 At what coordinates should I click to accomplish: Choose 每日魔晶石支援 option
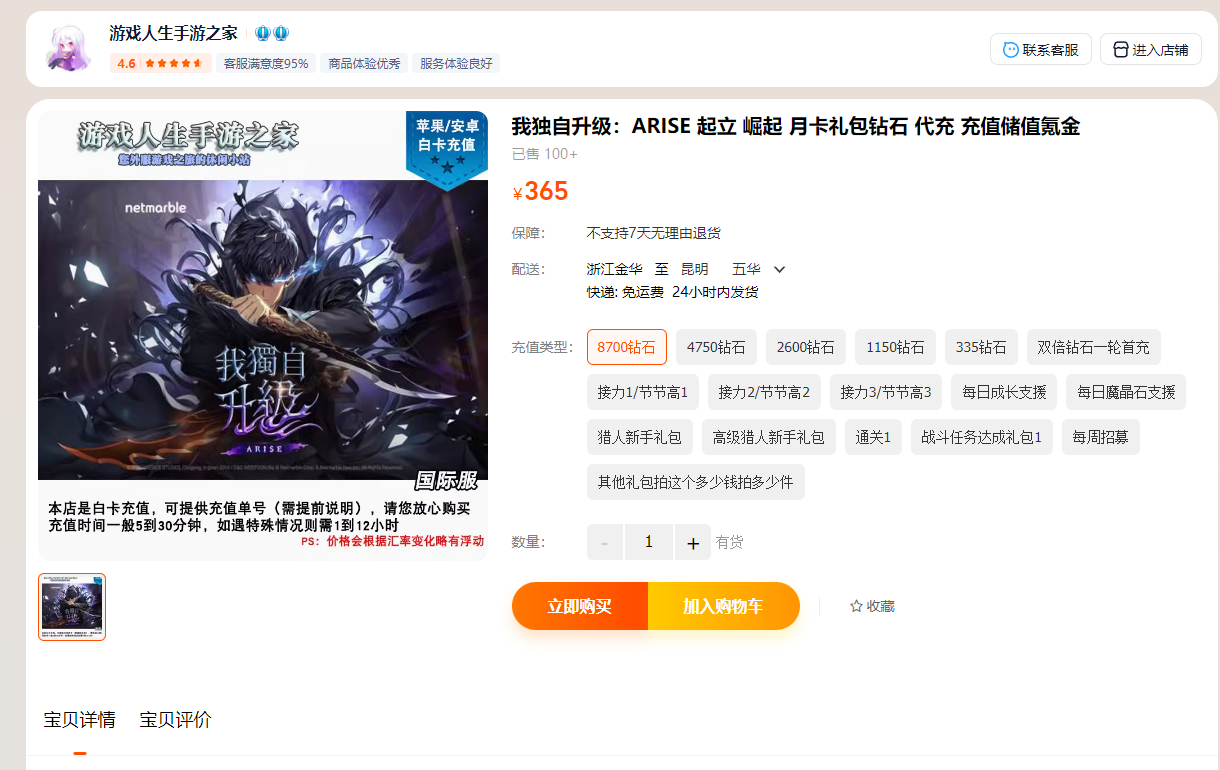[x=1126, y=392]
